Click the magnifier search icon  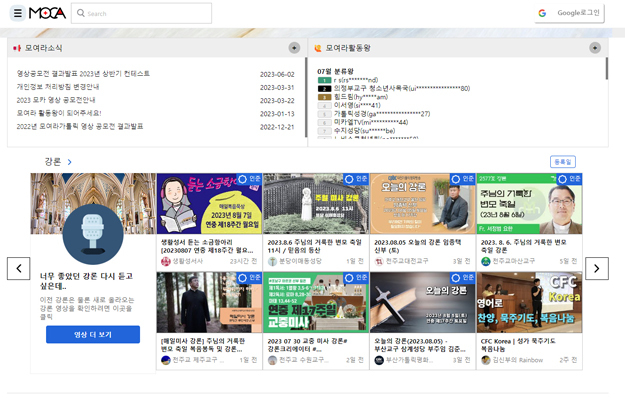pos(81,13)
